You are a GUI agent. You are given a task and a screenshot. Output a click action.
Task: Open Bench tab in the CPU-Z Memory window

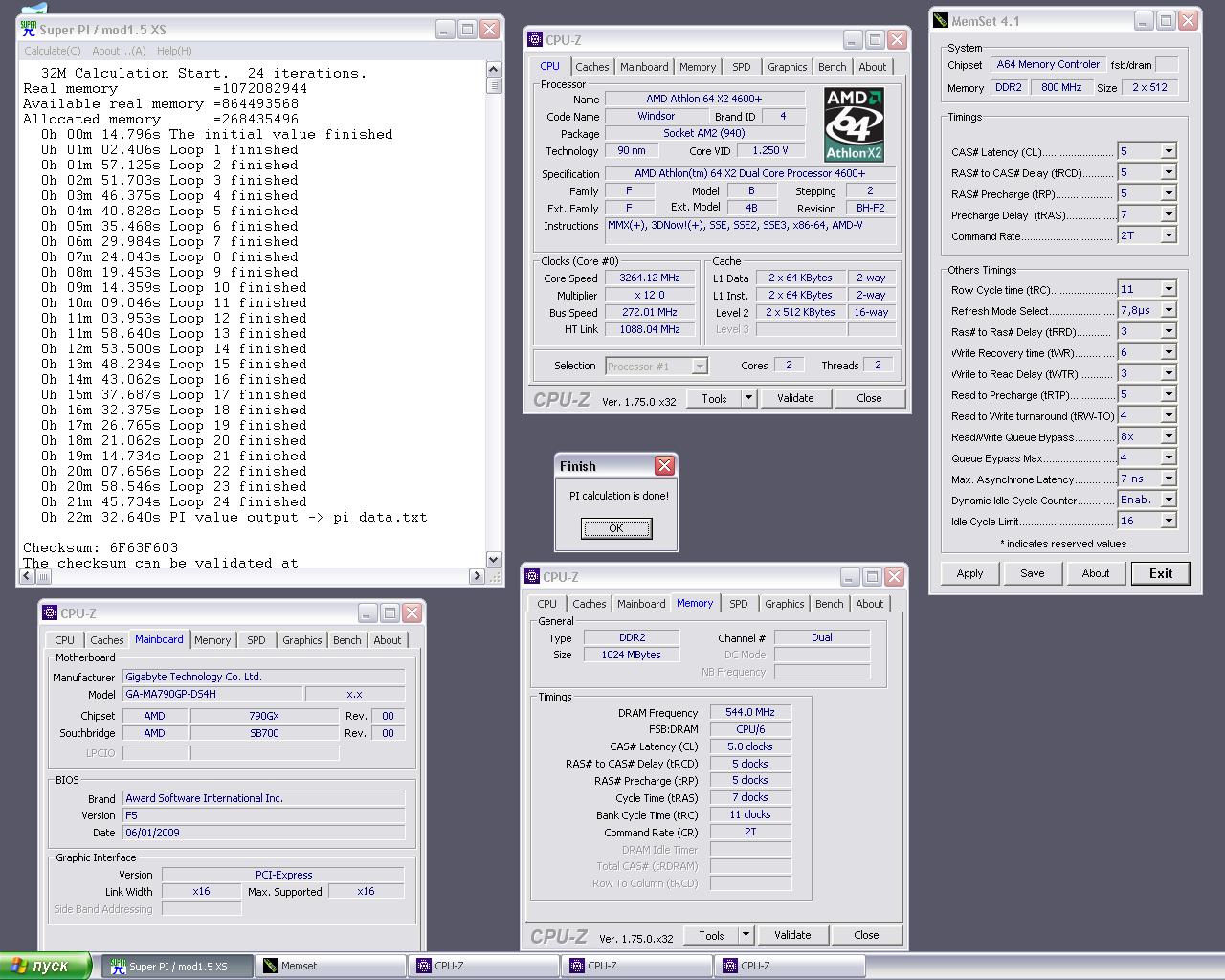click(829, 604)
